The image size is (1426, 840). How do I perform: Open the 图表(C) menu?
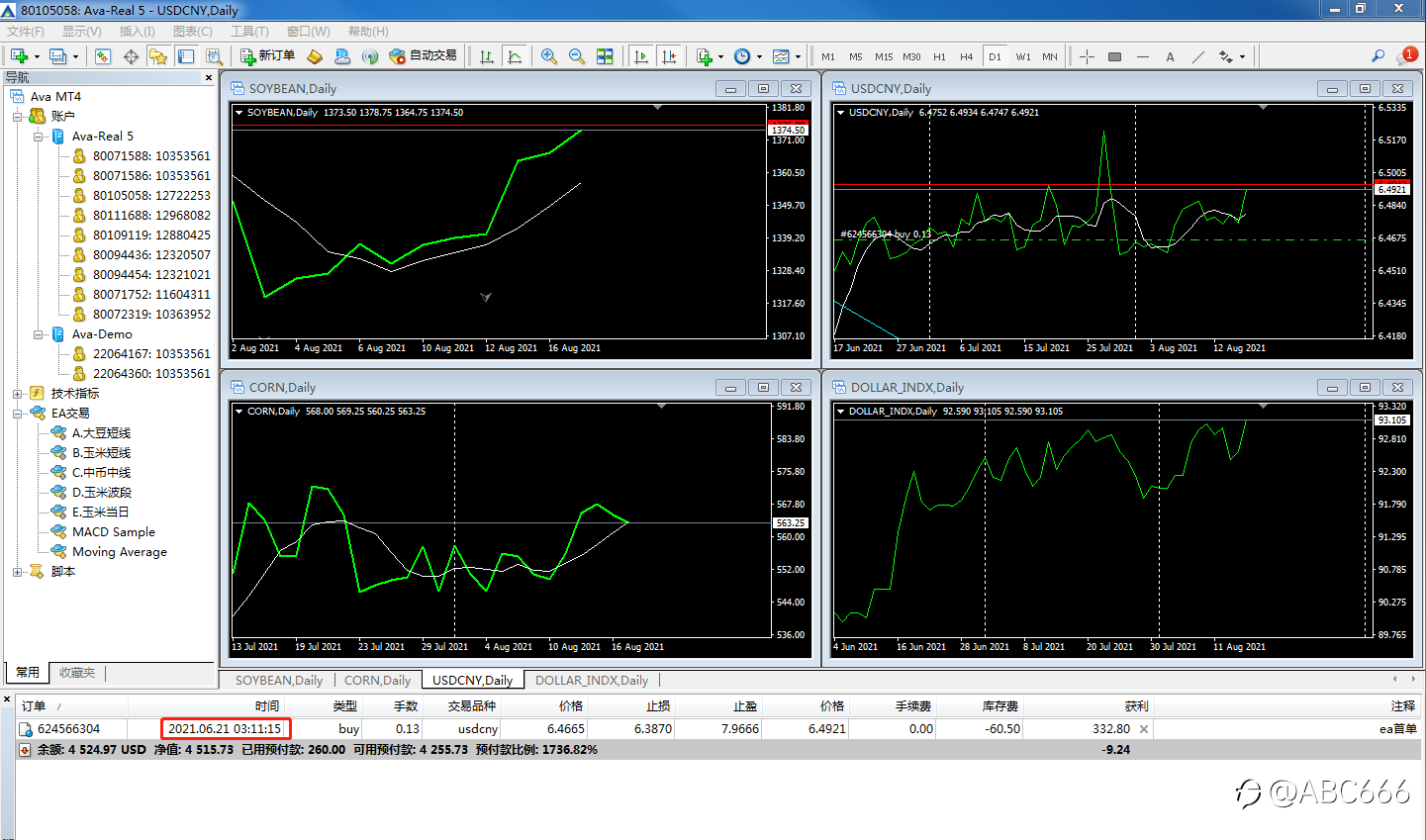[192, 31]
